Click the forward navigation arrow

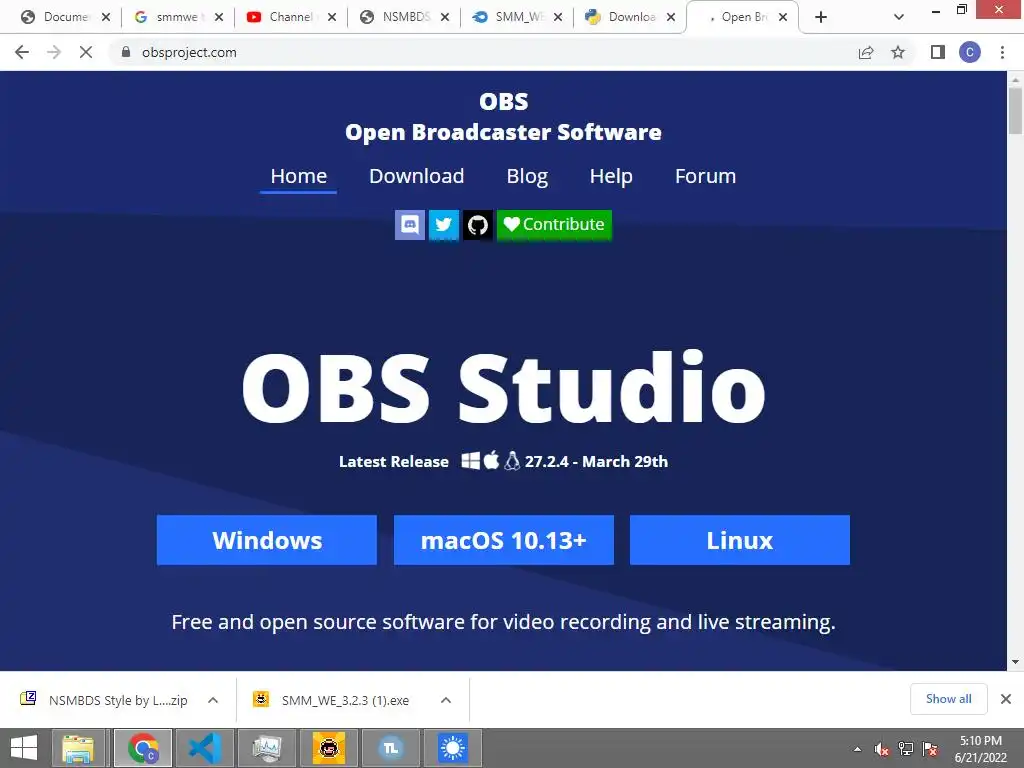54,52
